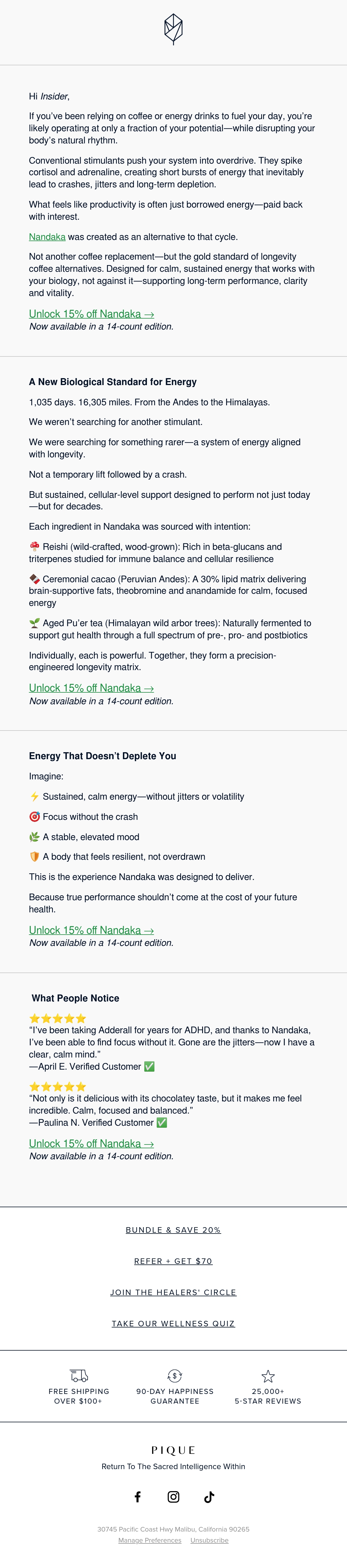Open Refer + Get $70 link
347x1568 pixels.
coord(173,1261)
